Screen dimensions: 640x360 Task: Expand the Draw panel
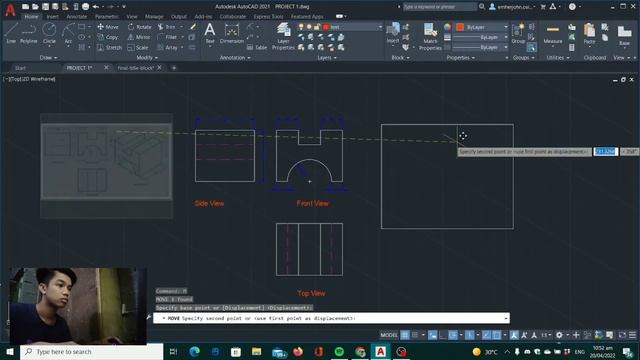click(x=49, y=58)
